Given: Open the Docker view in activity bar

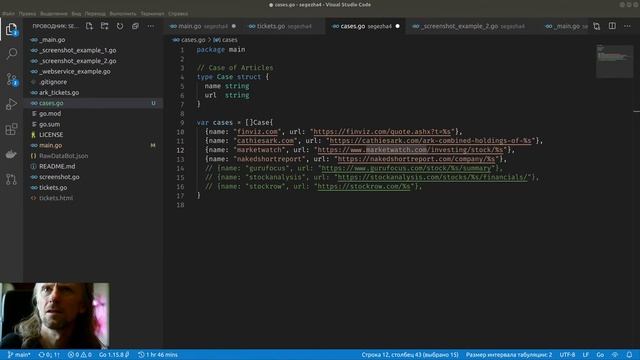Looking at the screenshot, I should point(11,154).
